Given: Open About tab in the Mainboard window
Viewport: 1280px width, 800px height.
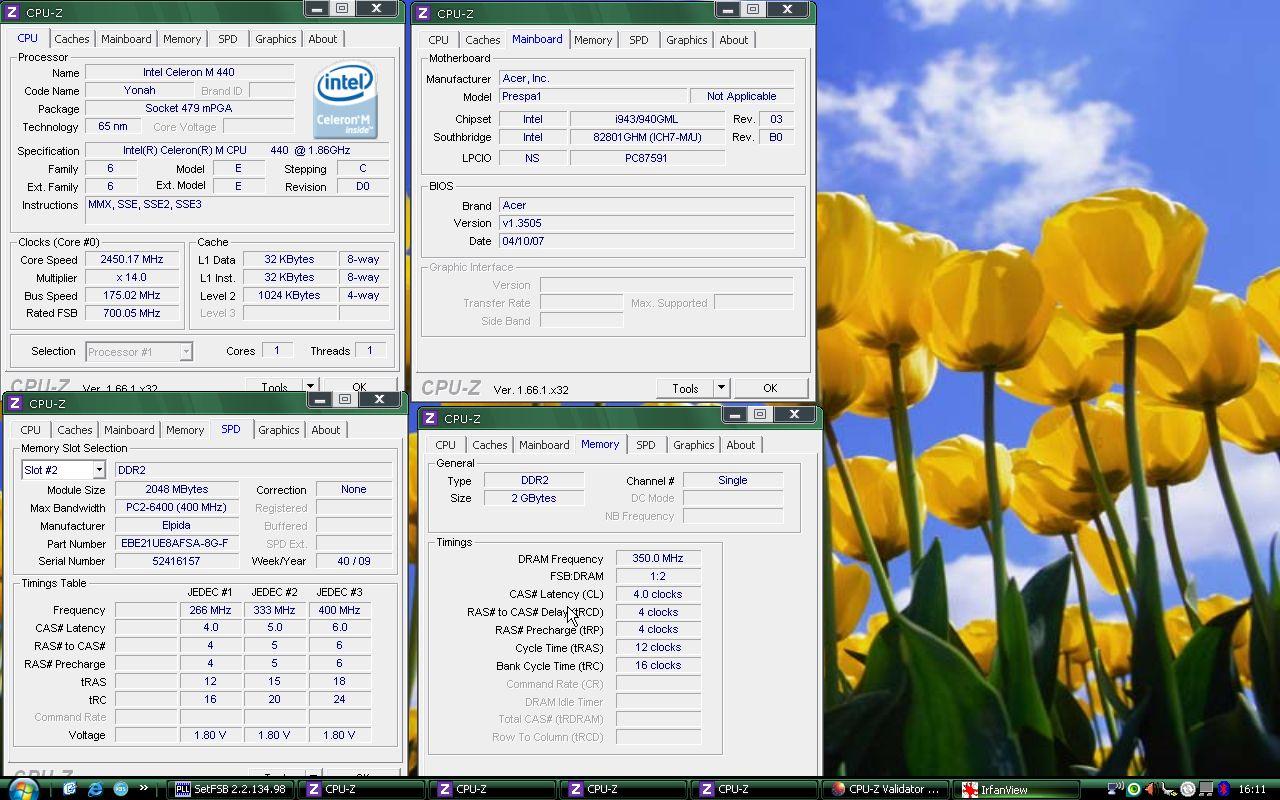Looking at the screenshot, I should pyautogui.click(x=733, y=40).
